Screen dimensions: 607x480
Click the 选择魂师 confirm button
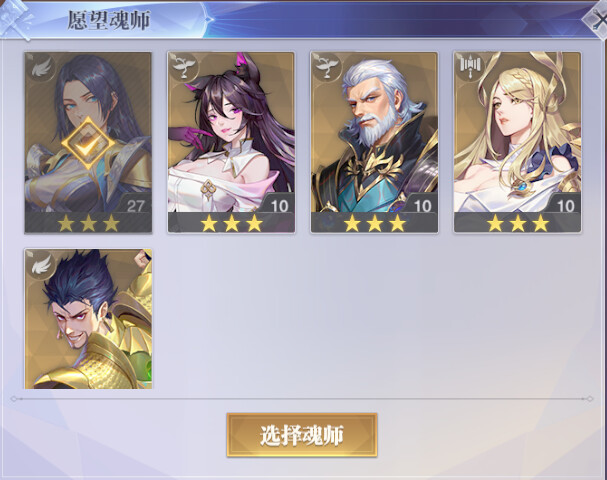point(302,435)
